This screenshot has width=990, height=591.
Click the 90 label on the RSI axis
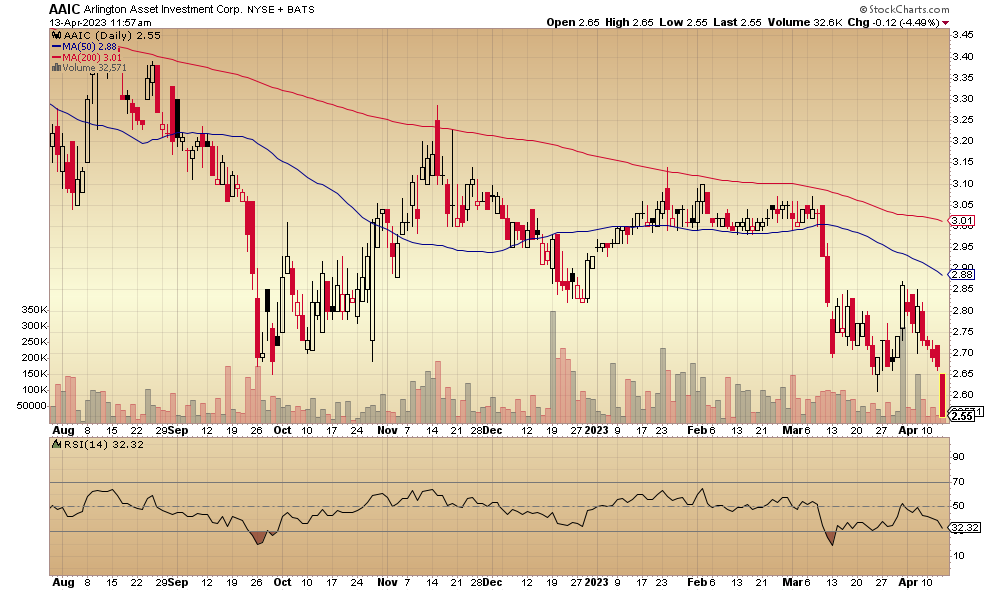pos(958,457)
